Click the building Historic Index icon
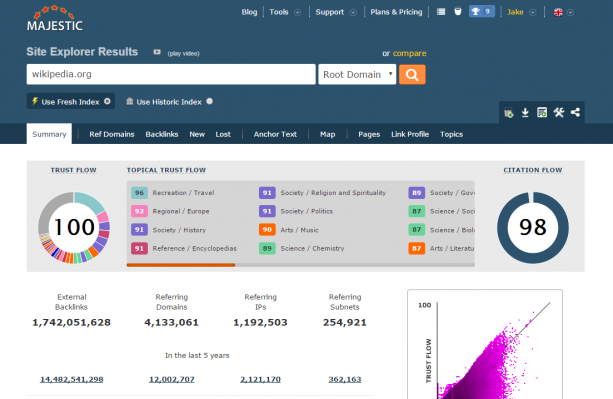Image resolution: width=613 pixels, height=399 pixels. (130, 102)
